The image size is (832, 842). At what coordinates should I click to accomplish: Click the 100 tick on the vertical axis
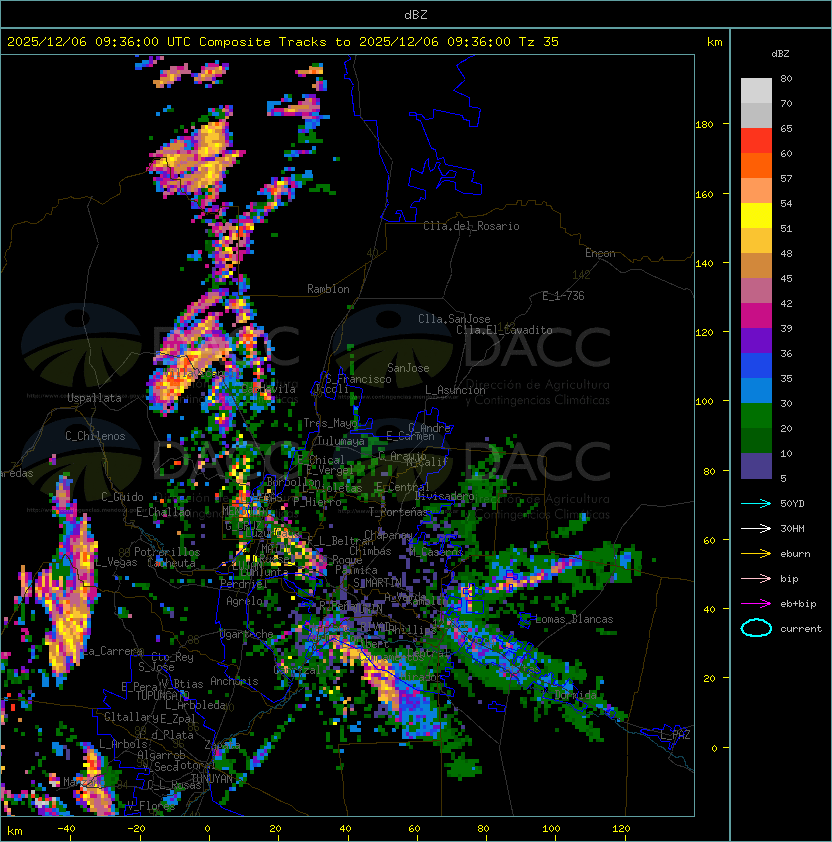(x=704, y=402)
